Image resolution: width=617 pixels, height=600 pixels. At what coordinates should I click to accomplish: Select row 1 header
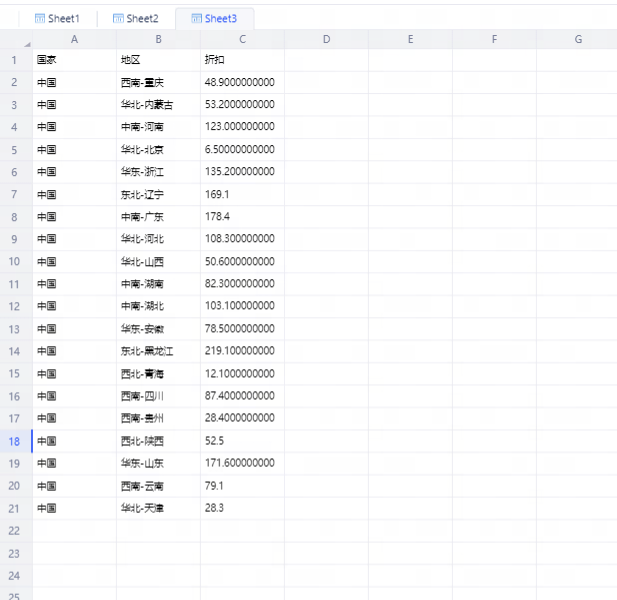pyautogui.click(x=15, y=60)
